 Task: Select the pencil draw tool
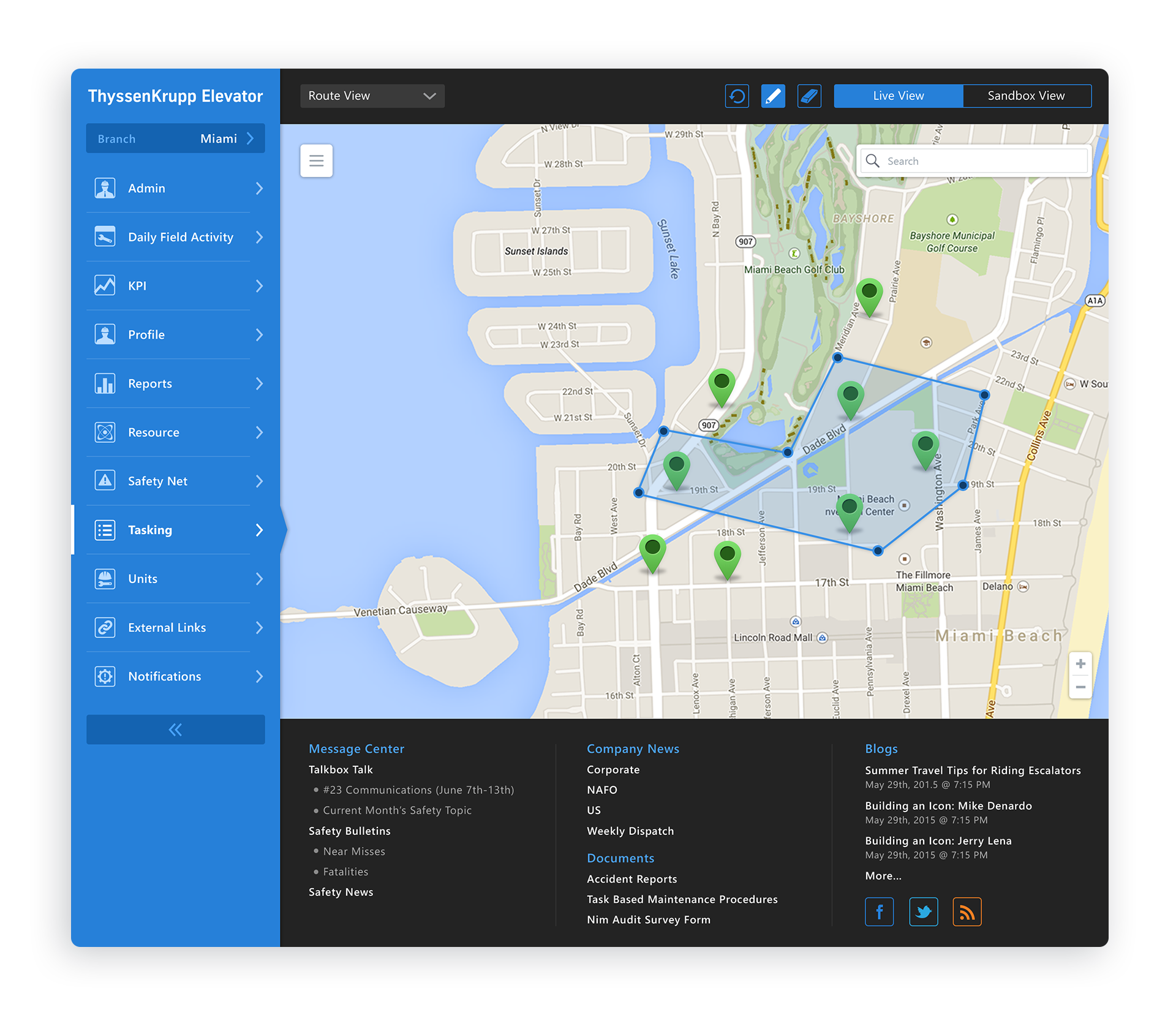pyautogui.click(x=773, y=96)
